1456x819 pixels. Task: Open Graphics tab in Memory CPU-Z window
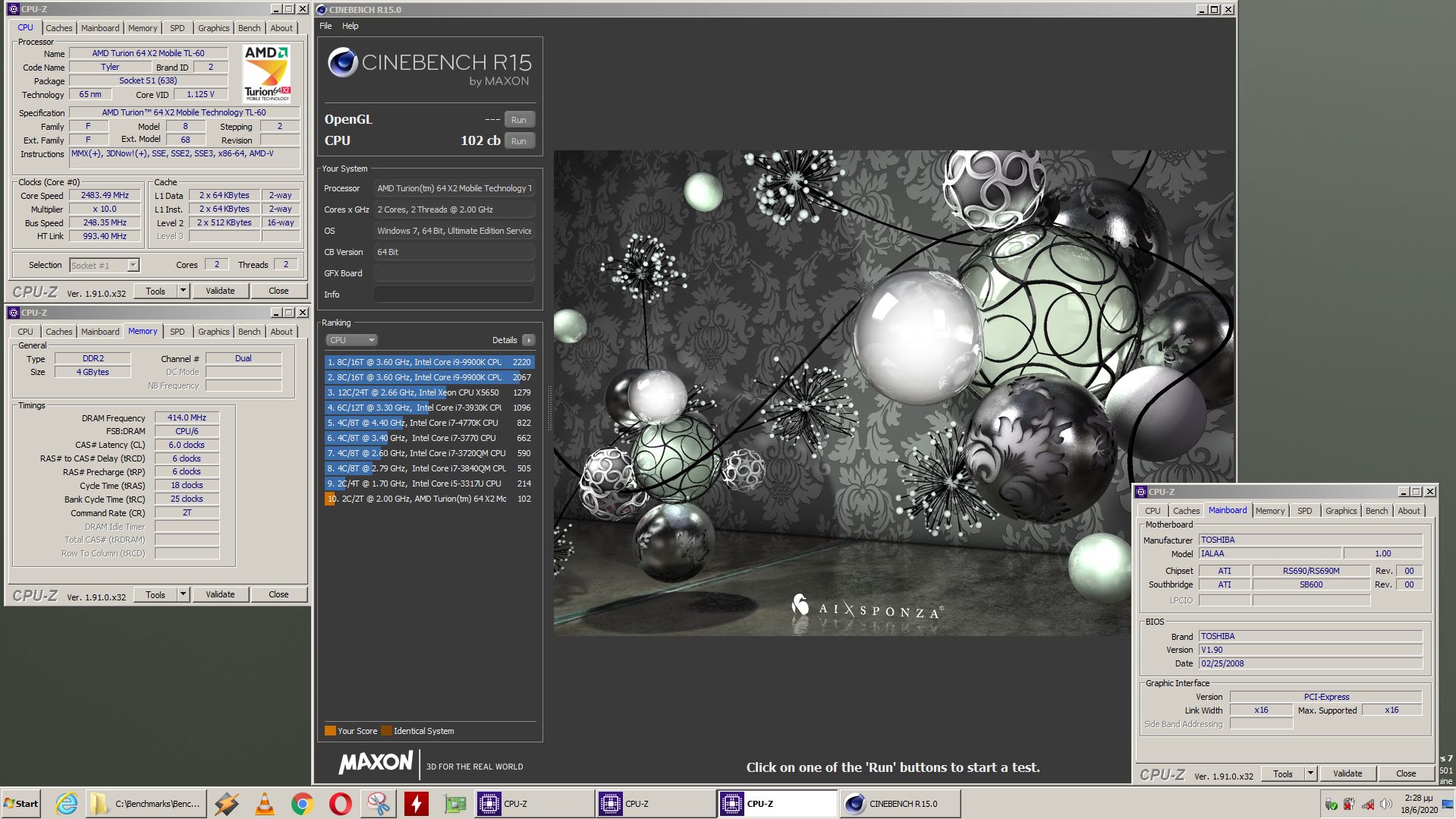tap(213, 332)
